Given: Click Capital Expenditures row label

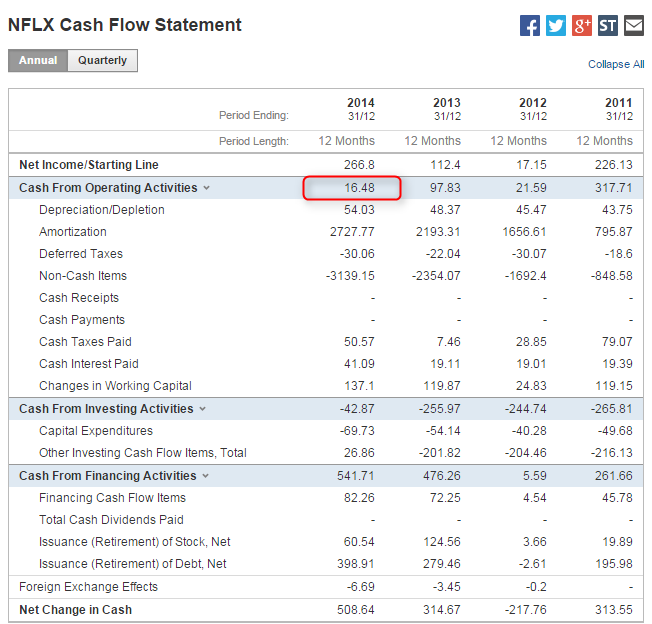Looking at the screenshot, I should coord(96,431).
